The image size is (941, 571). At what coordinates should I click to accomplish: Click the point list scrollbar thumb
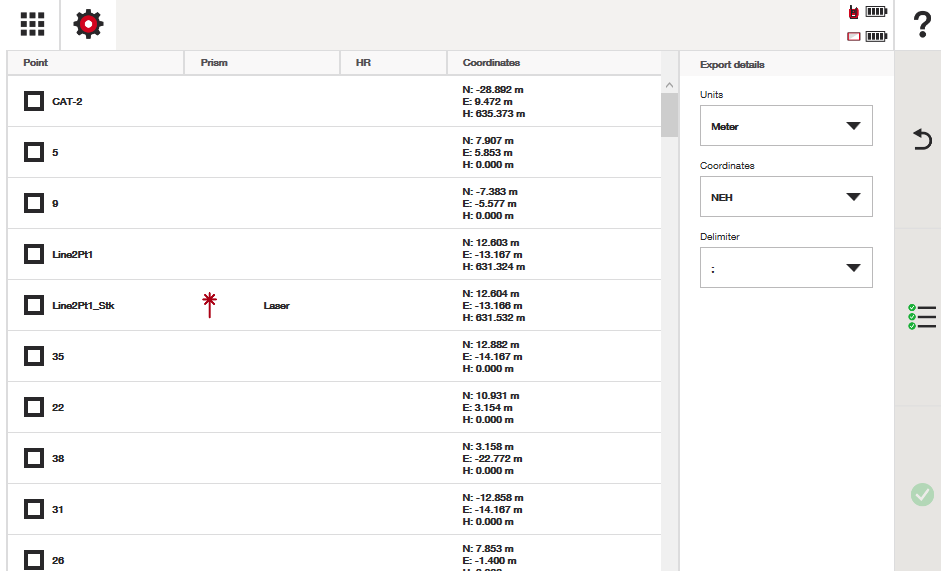point(669,115)
